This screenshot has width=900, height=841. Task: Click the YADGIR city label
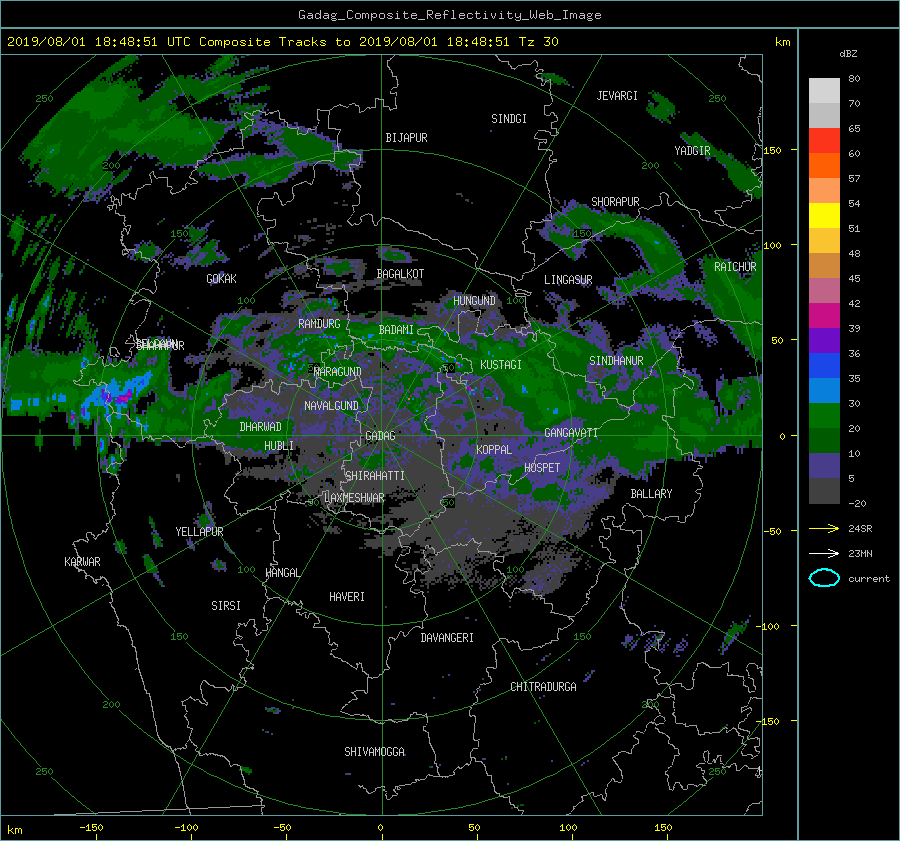(x=692, y=151)
